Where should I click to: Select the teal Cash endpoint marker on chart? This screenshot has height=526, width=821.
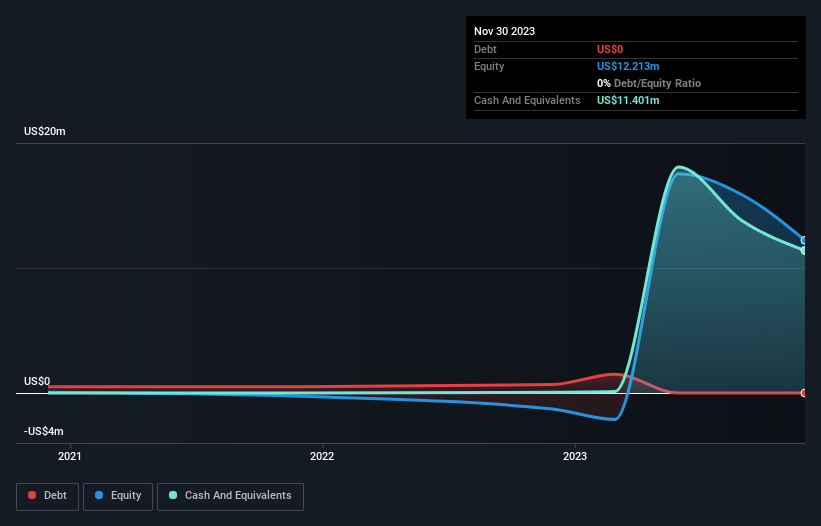pyautogui.click(x=804, y=251)
